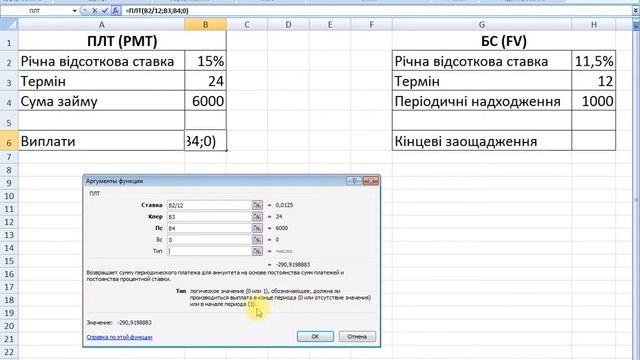
Task: Select column B header
Action: [x=205, y=24]
